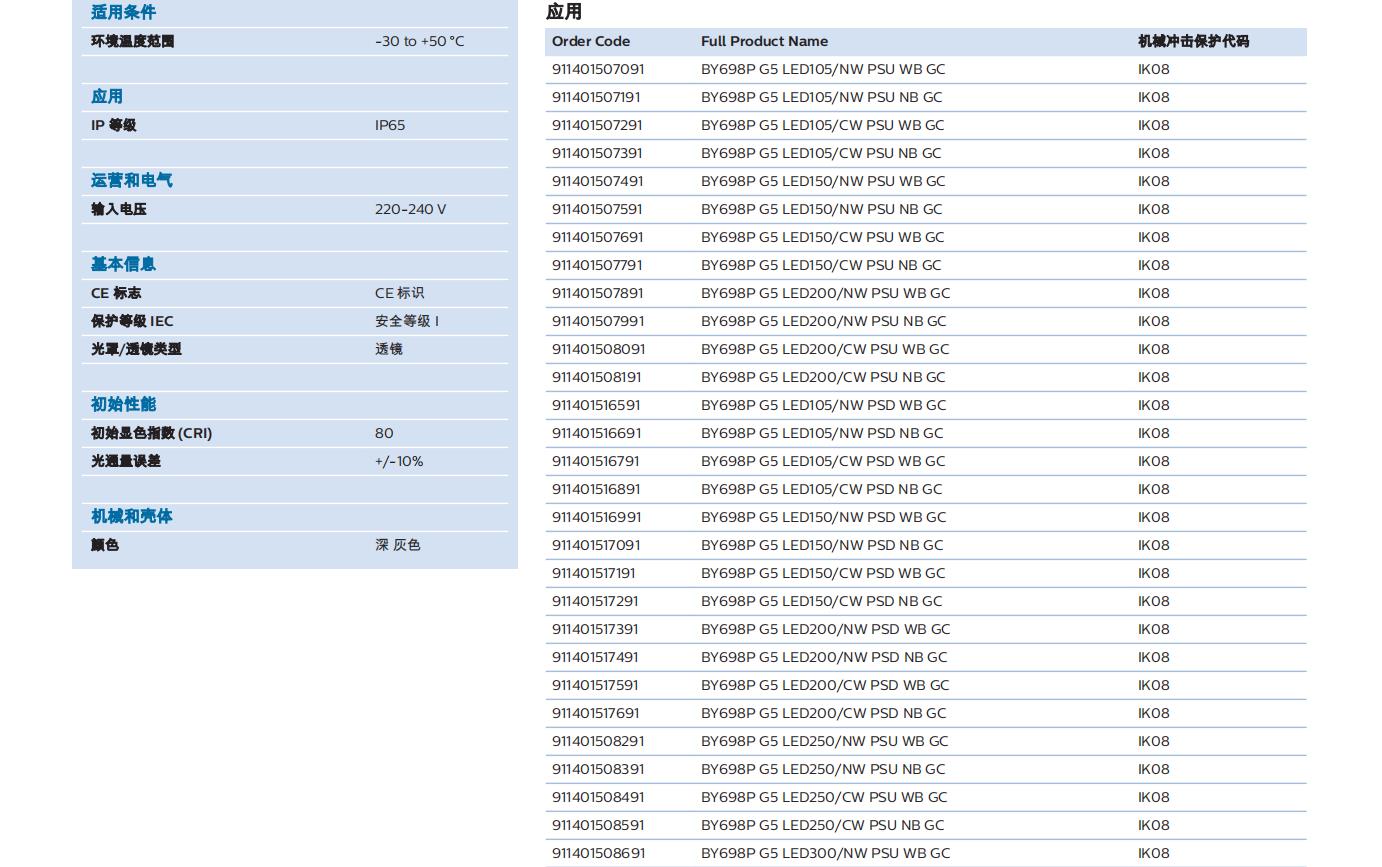
Task: Select order code 911401507591
Action: point(597,209)
